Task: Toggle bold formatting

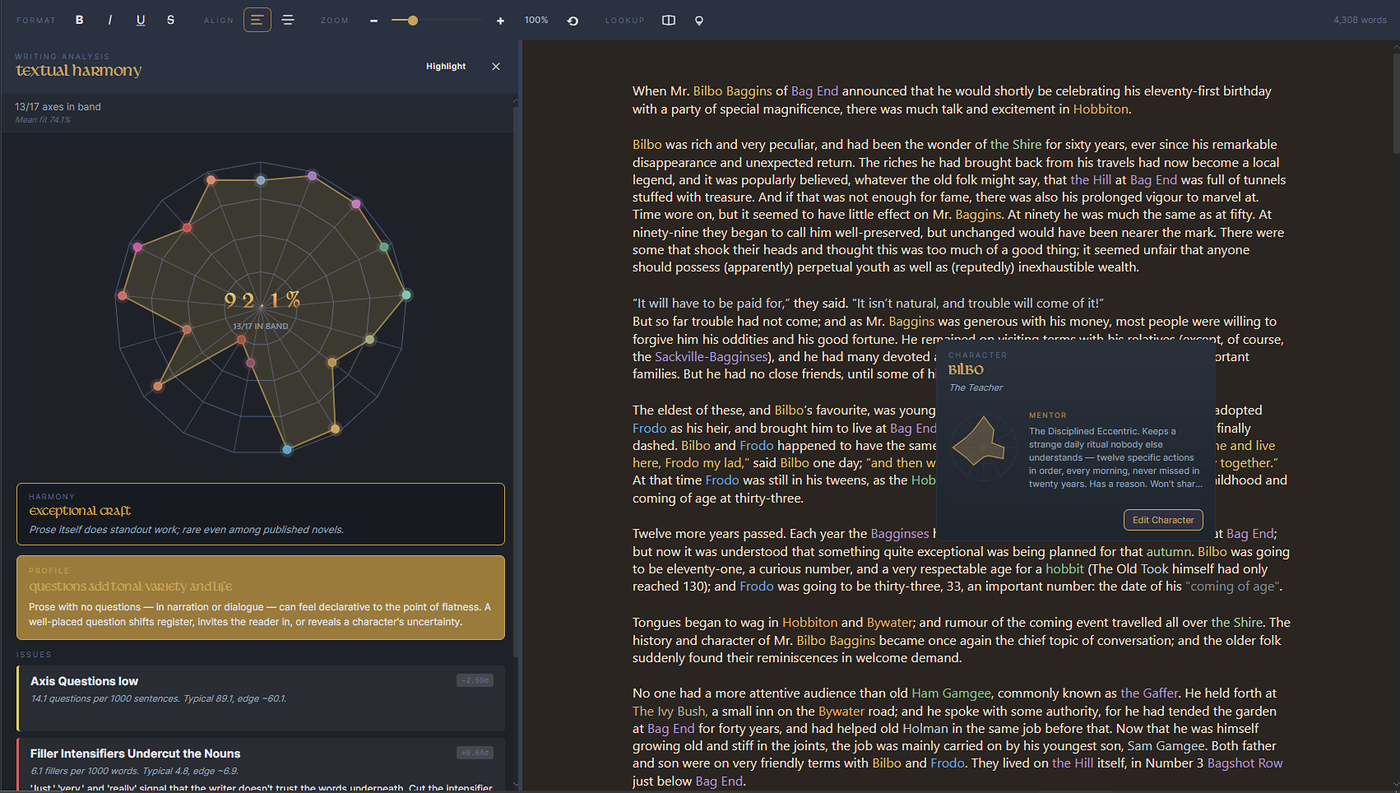Action: click(80, 20)
